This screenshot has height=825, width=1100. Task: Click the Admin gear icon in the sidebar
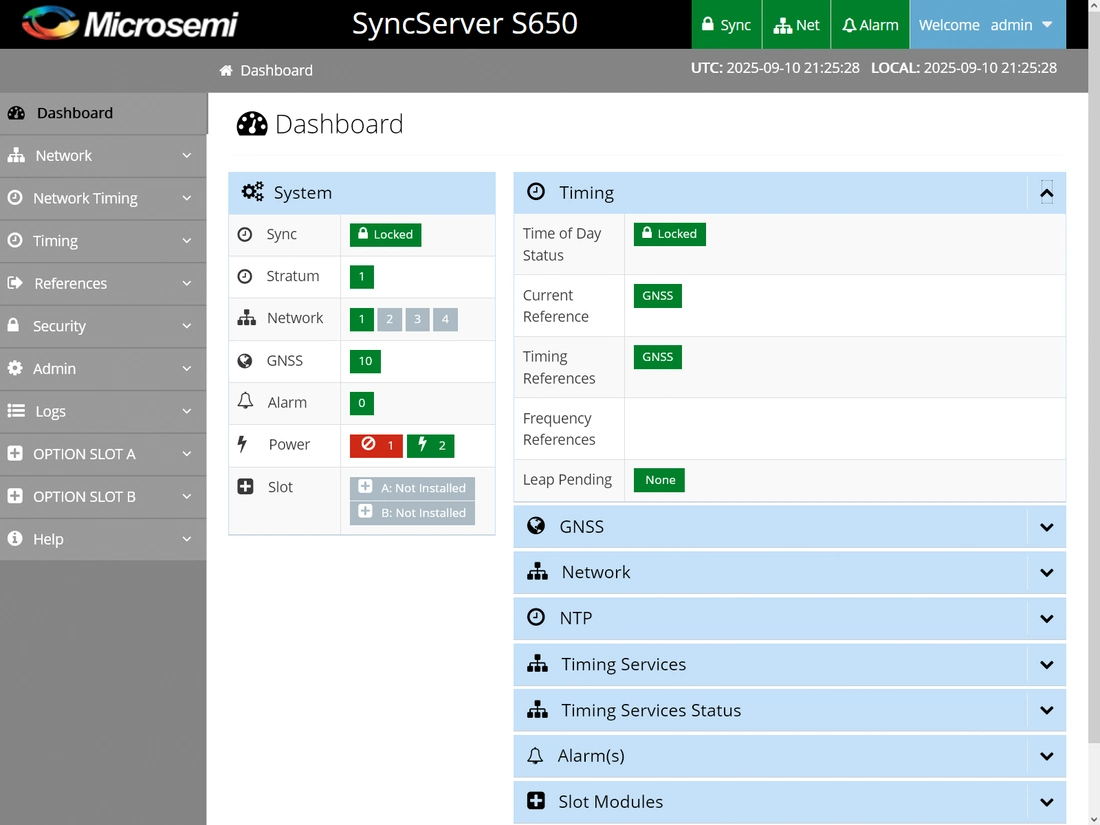pyautogui.click(x=15, y=368)
